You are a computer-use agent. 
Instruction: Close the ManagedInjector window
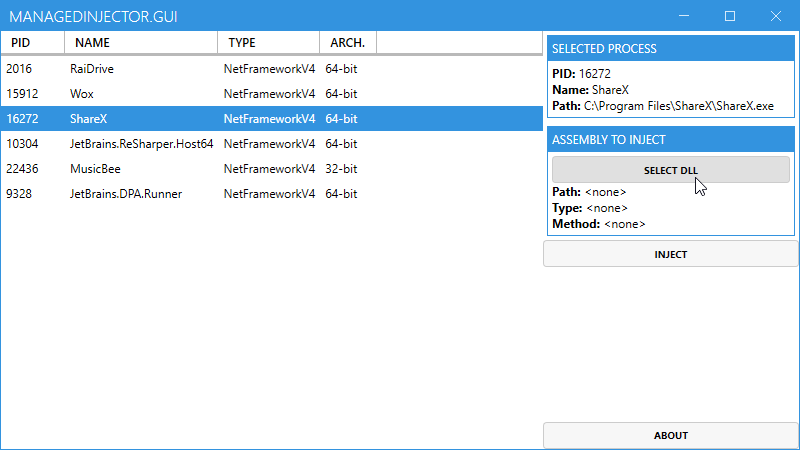(x=776, y=16)
